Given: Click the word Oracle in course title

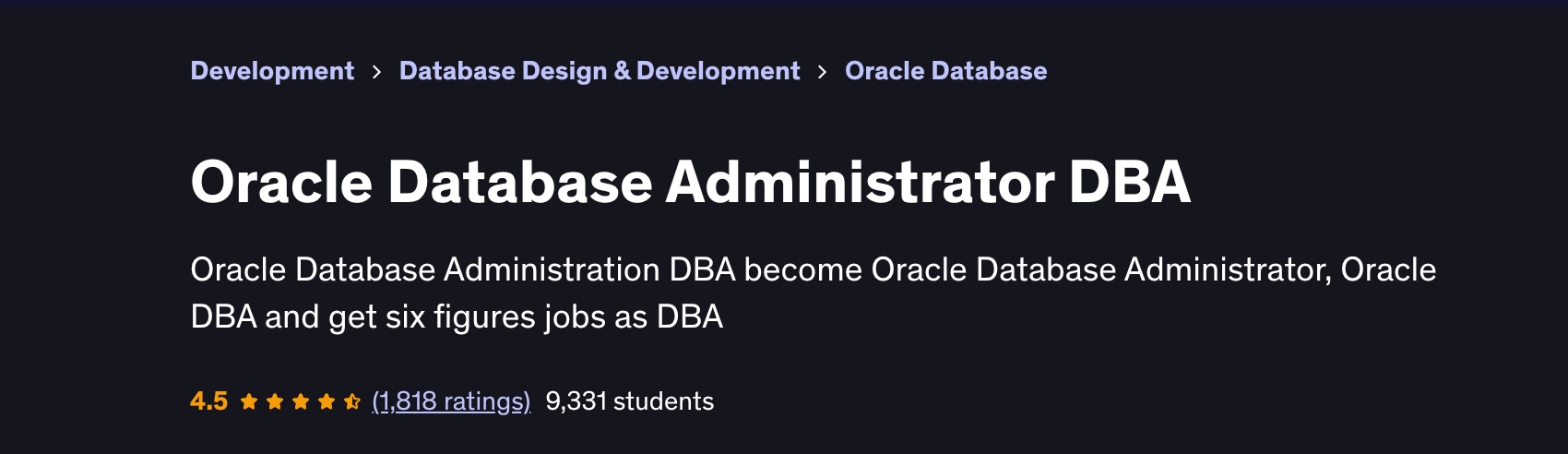Looking at the screenshot, I should coord(281,182).
